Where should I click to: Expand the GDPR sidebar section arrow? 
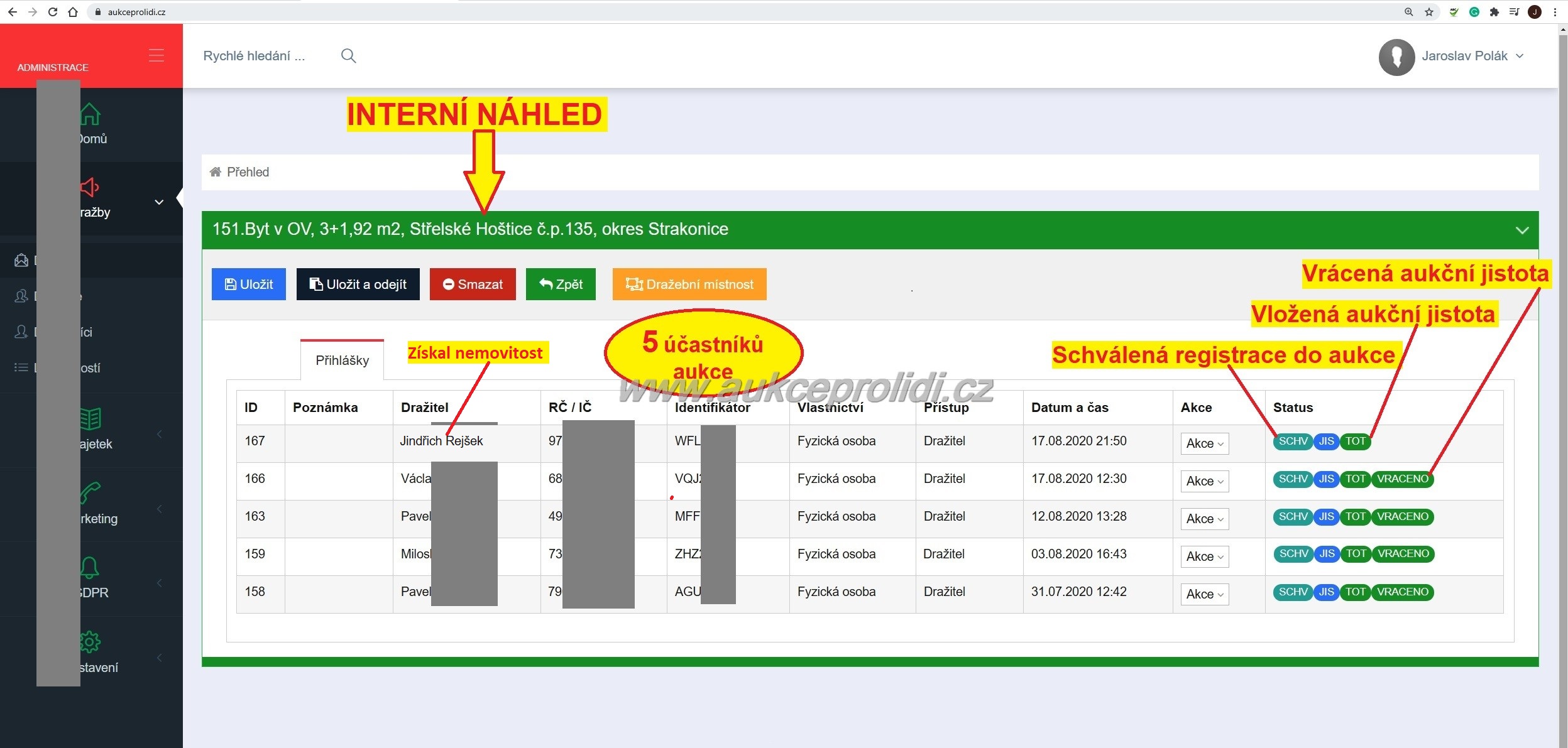(160, 583)
